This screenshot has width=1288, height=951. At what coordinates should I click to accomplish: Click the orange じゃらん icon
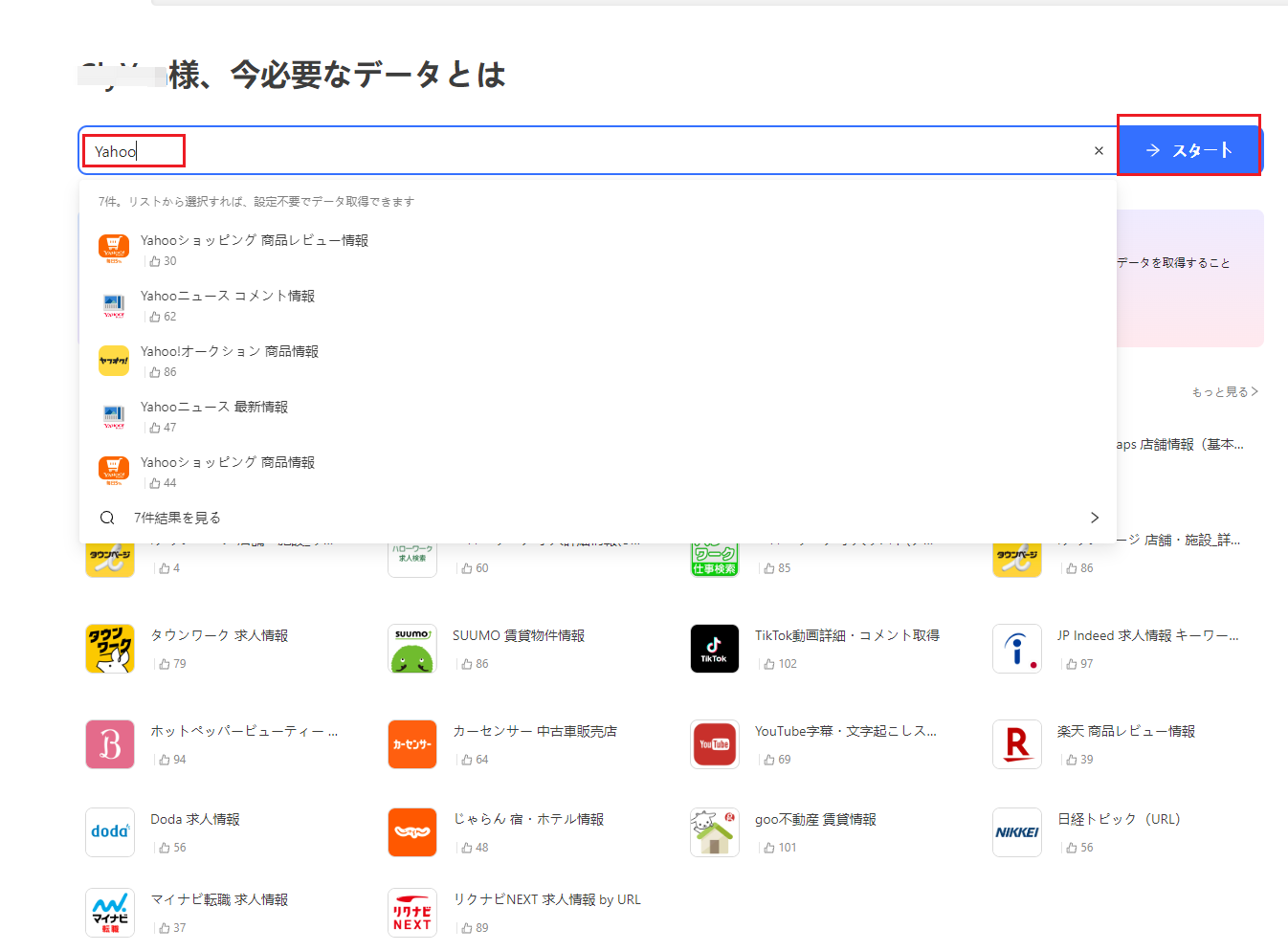(412, 832)
